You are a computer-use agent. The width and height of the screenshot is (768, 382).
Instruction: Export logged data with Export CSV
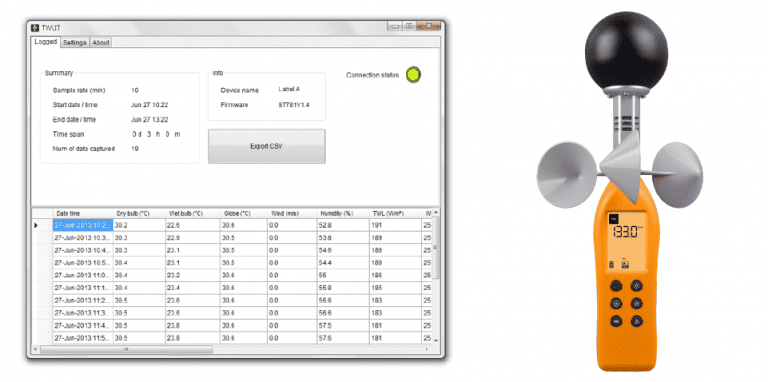tap(266, 146)
